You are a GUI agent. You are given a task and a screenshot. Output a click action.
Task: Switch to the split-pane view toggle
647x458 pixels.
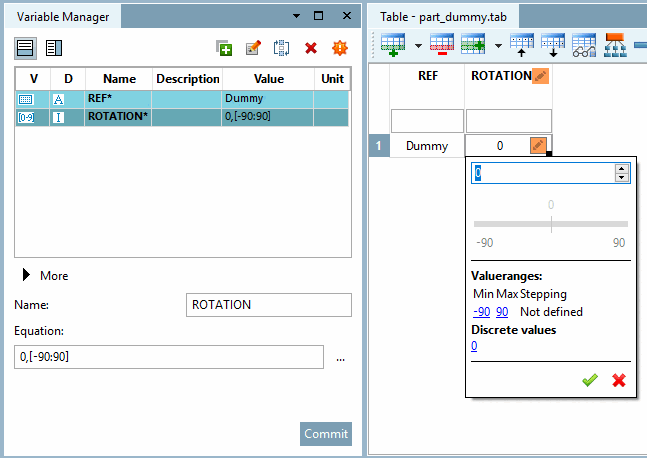[54, 47]
